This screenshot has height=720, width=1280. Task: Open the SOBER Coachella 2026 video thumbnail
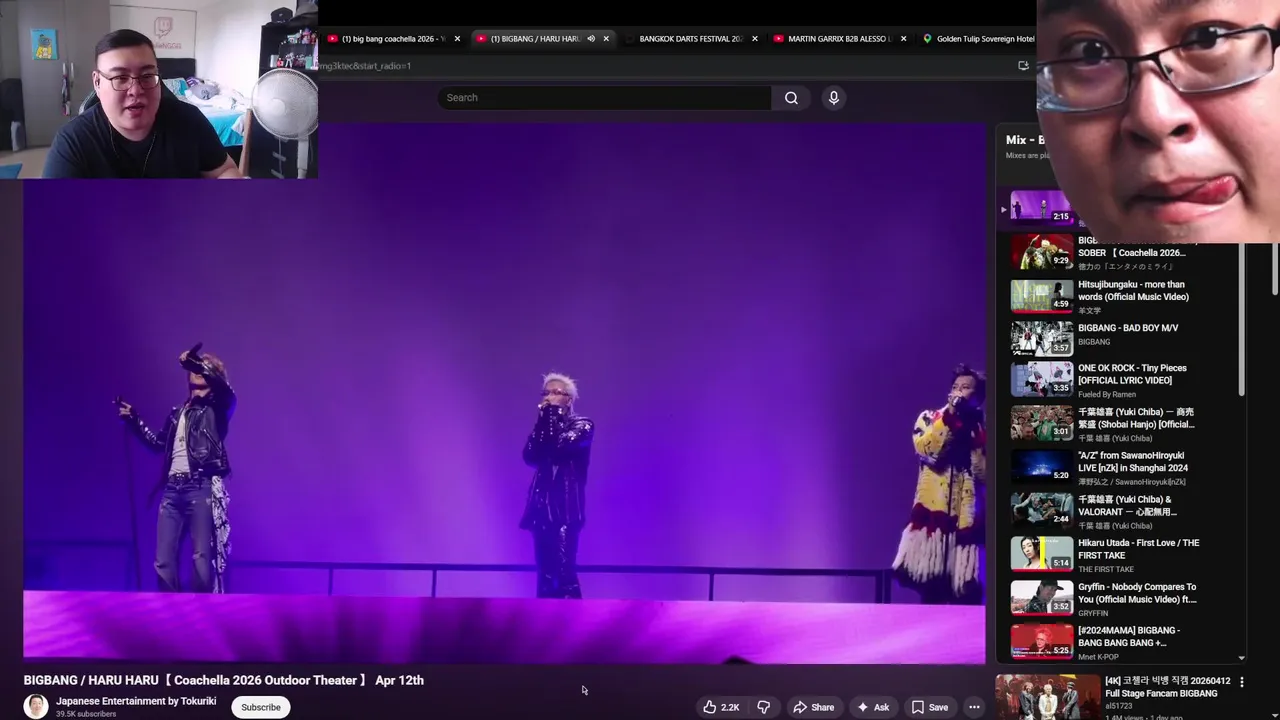pyautogui.click(x=1041, y=253)
